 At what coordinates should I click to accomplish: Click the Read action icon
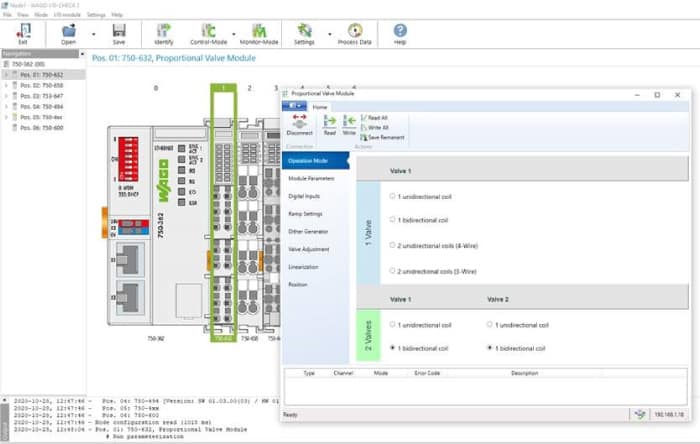point(329,123)
